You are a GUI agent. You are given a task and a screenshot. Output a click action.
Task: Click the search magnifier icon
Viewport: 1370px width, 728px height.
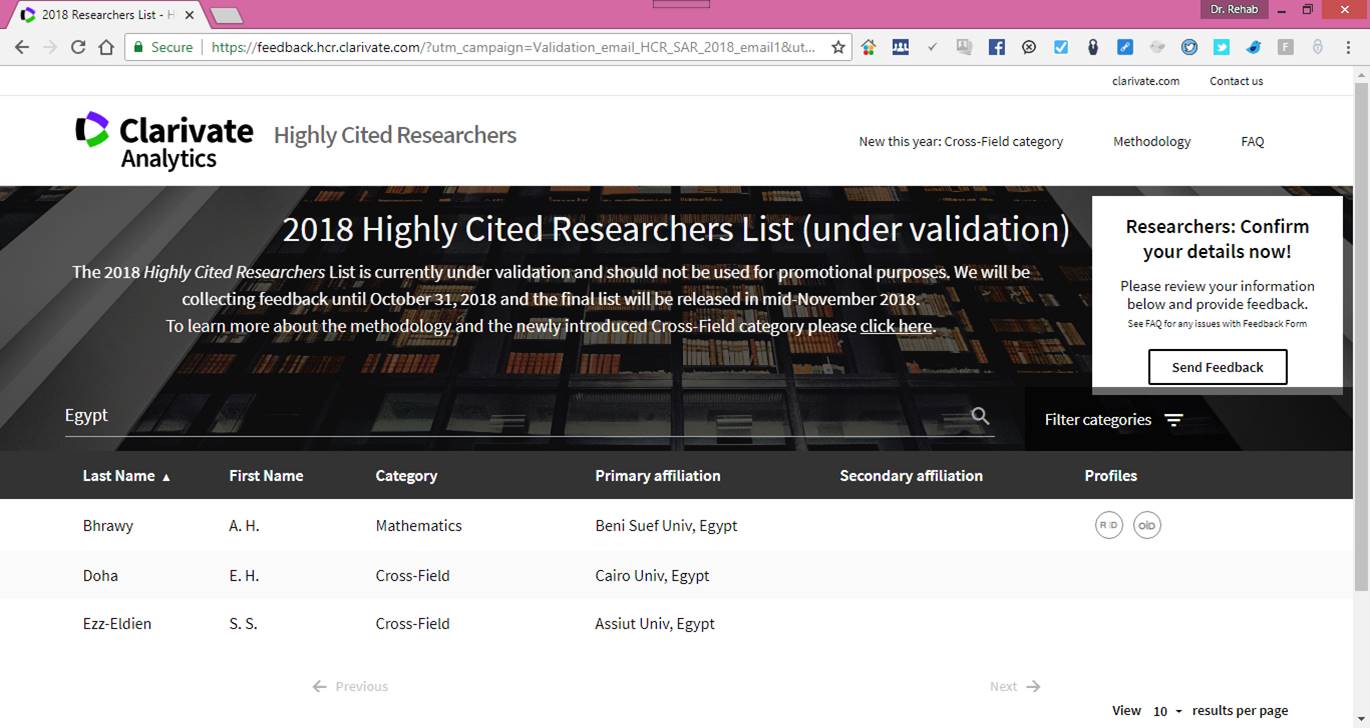(x=980, y=416)
